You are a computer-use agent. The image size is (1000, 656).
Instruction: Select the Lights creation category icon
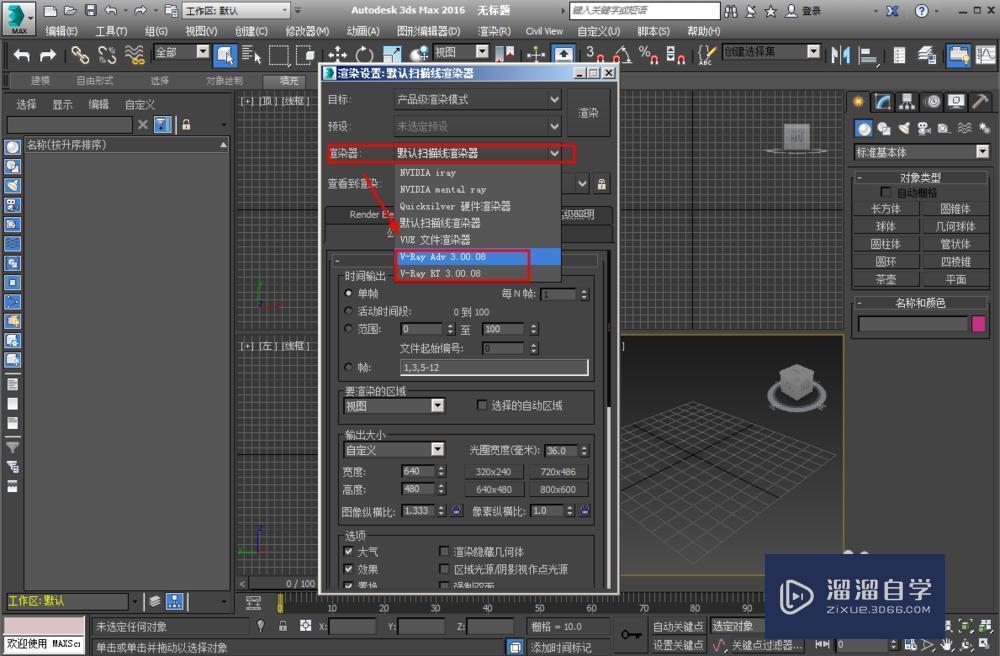pyautogui.click(x=904, y=127)
